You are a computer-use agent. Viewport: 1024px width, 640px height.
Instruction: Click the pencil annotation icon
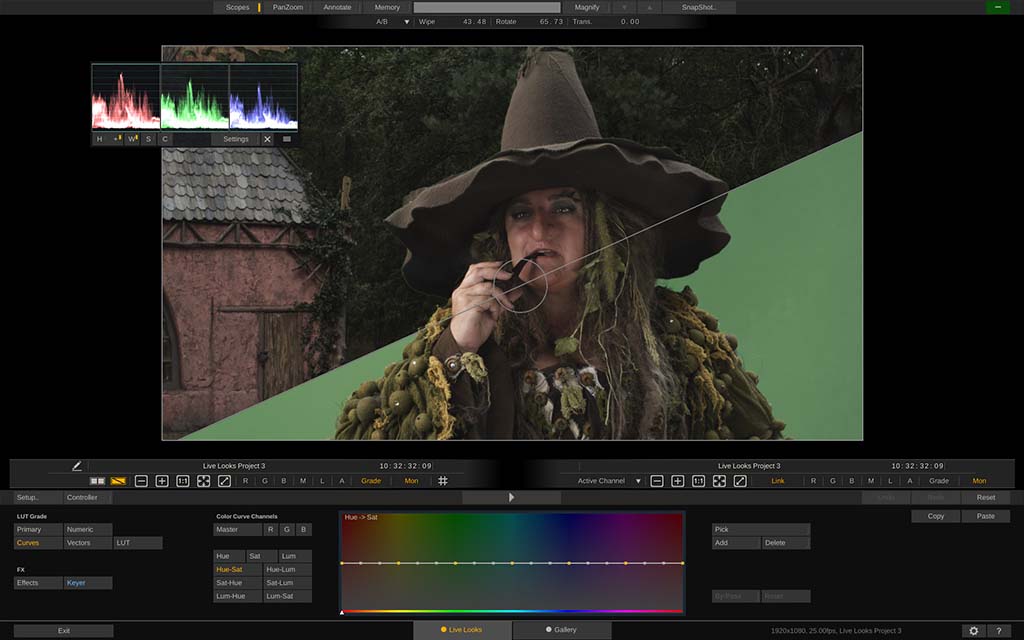(77, 466)
